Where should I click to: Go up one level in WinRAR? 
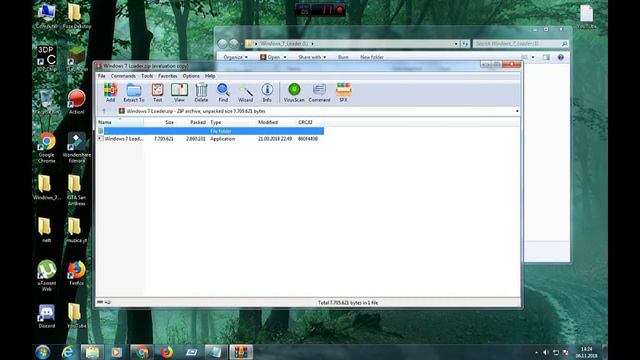click(104, 111)
